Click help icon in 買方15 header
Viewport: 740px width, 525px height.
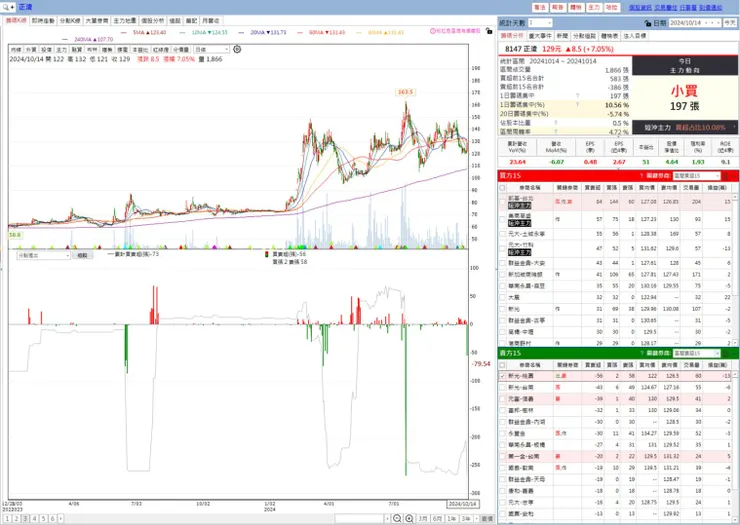(x=641, y=176)
